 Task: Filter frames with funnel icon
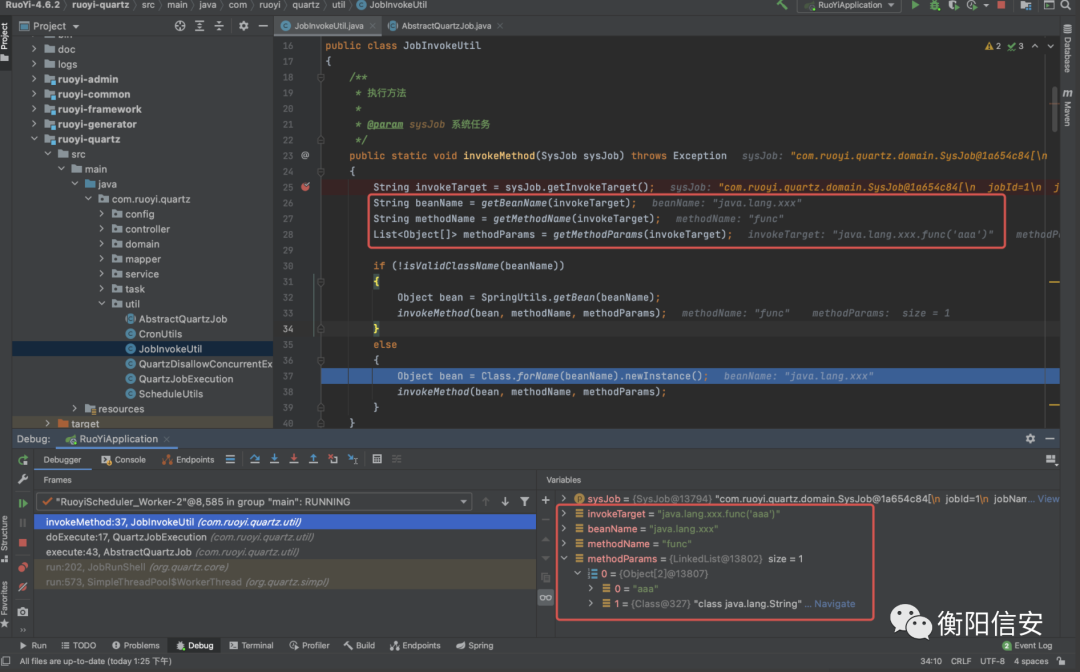pyautogui.click(x=524, y=502)
